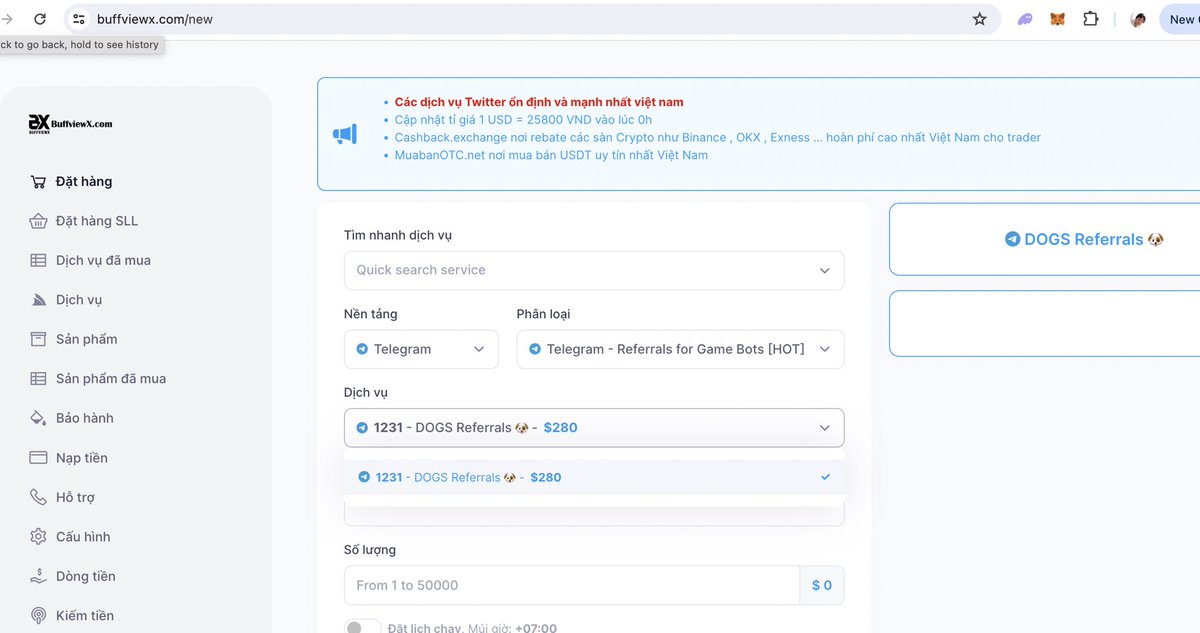
Task: Click Telegram icon in DOGS Referrals card
Action: pyautogui.click(x=1013, y=239)
